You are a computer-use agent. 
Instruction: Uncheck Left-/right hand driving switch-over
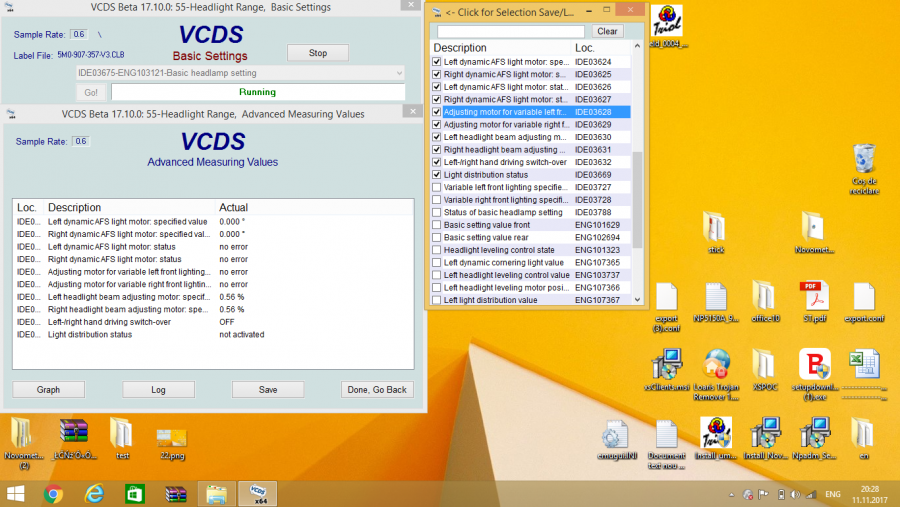click(x=436, y=162)
